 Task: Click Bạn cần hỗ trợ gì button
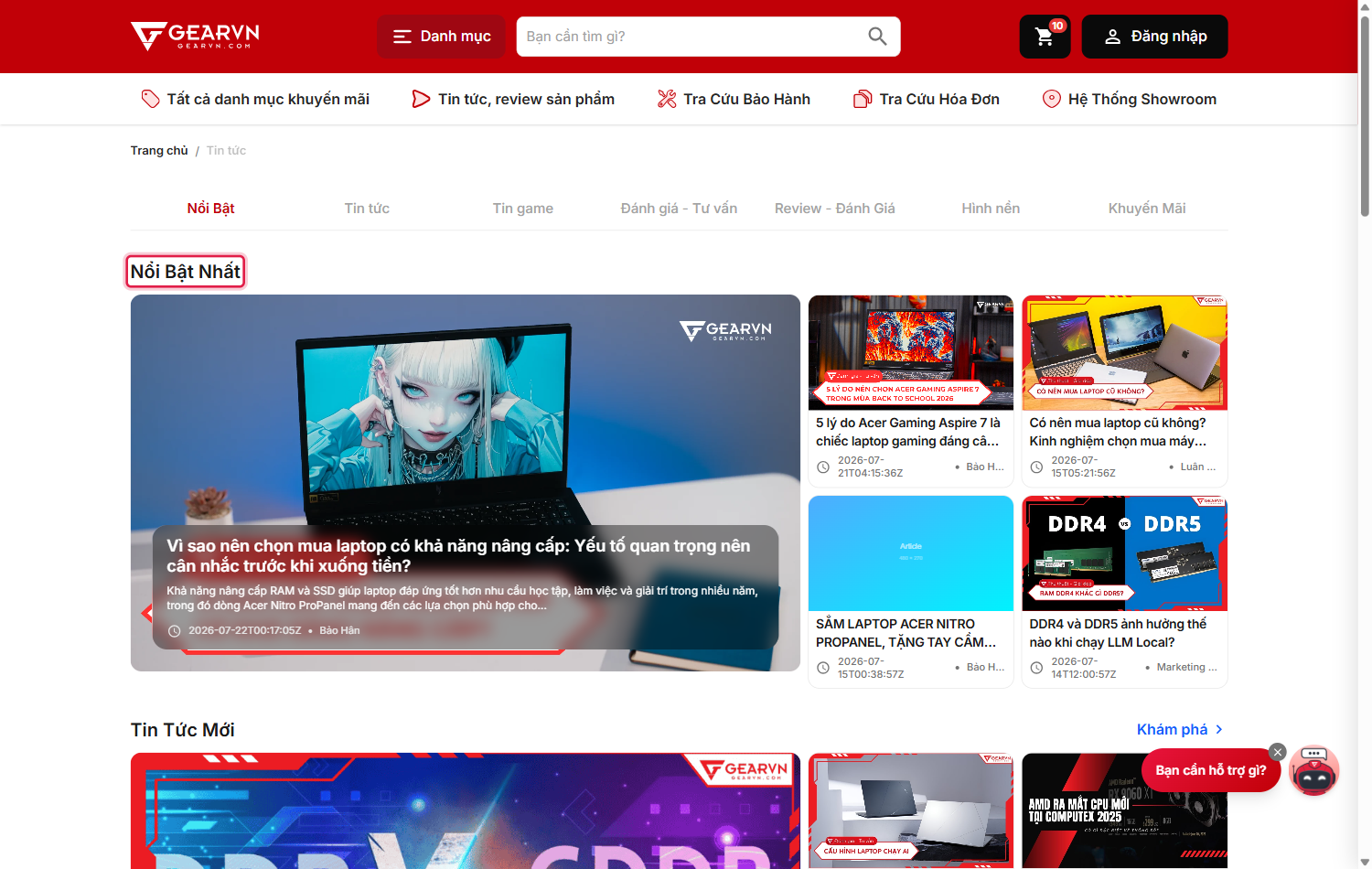pos(1210,770)
